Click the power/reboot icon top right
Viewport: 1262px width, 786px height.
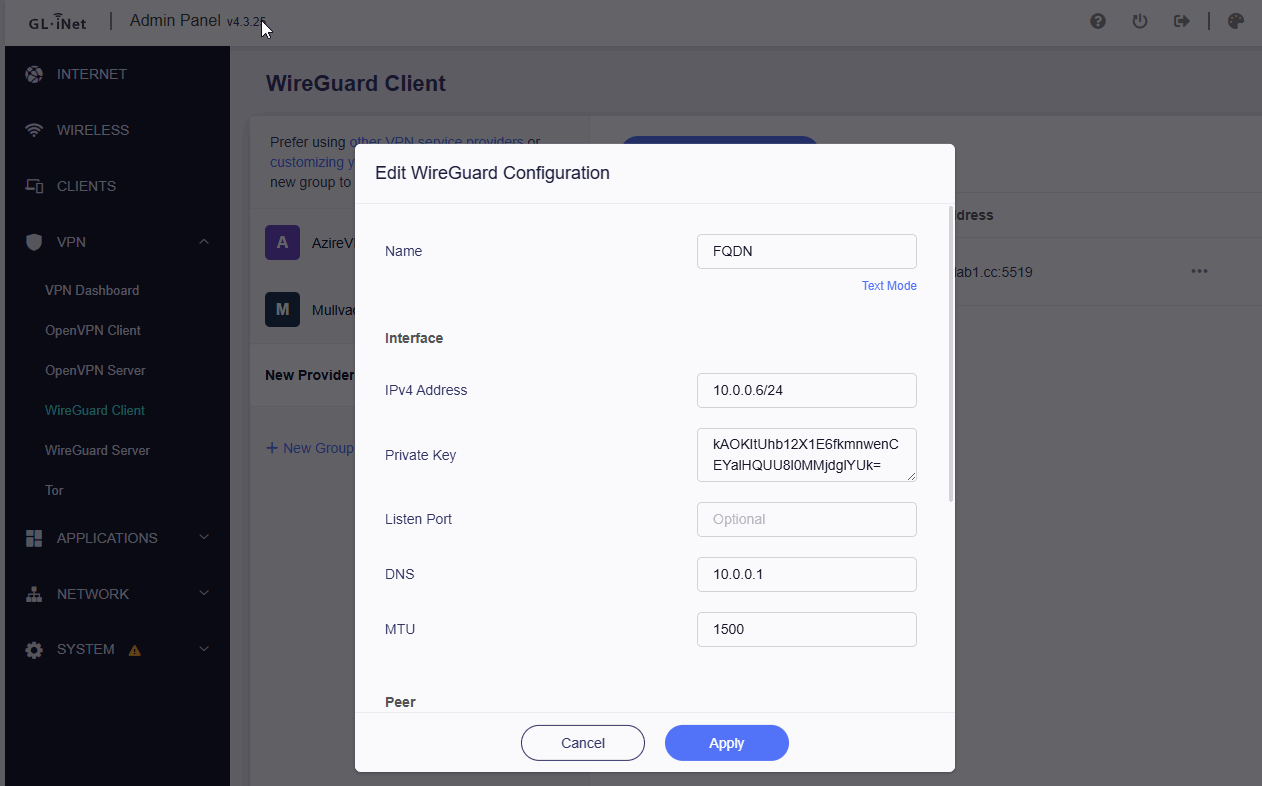pos(1139,20)
